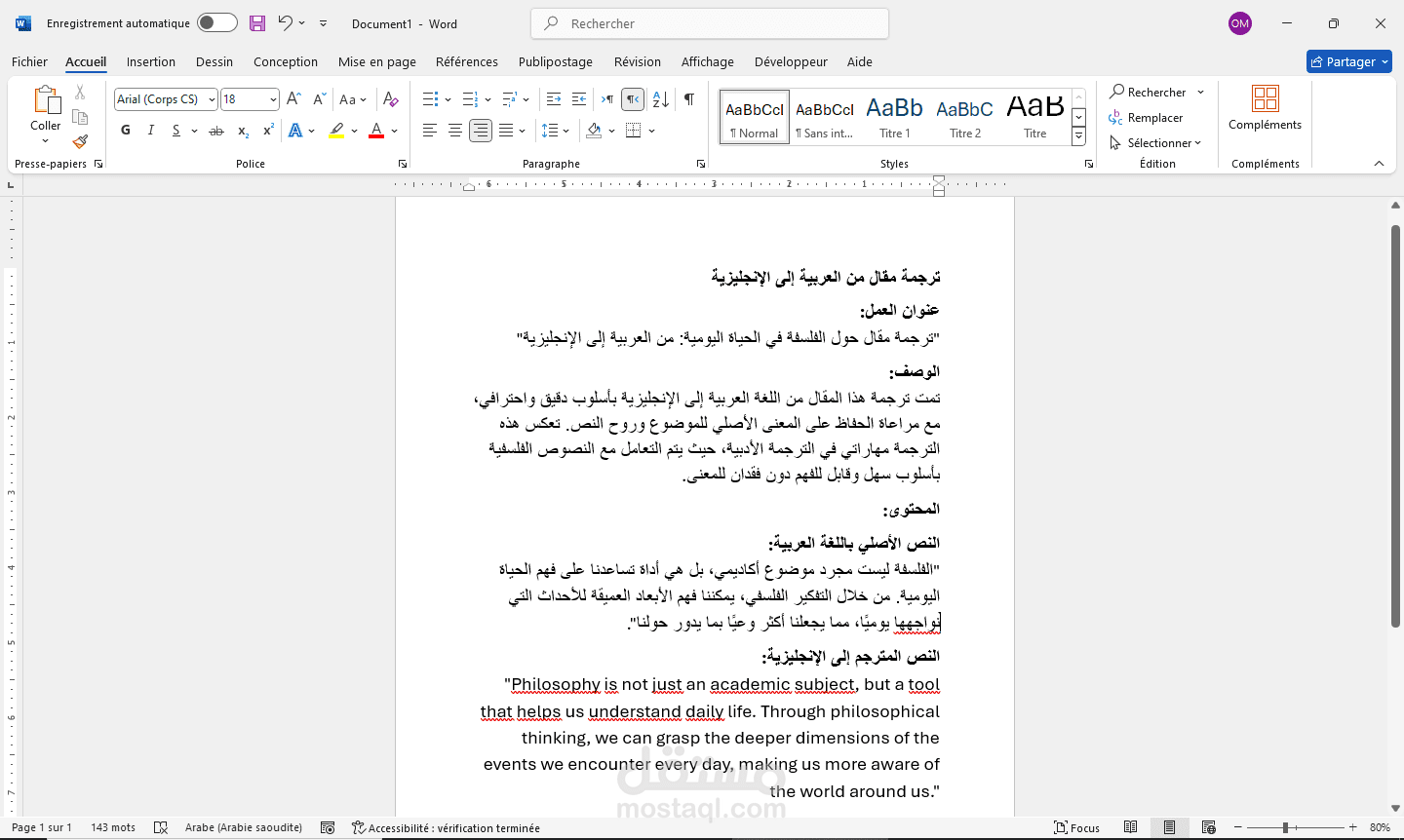Open the Révision tab

click(638, 61)
